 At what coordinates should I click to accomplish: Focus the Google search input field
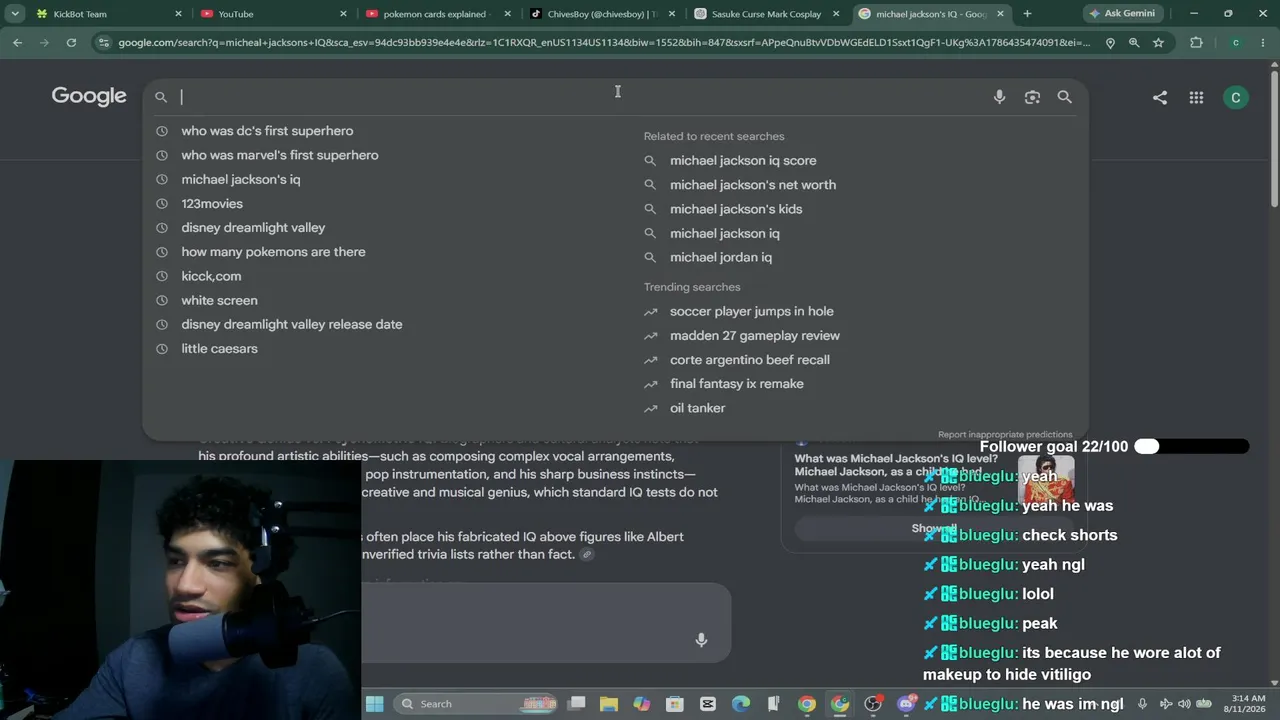click(580, 97)
